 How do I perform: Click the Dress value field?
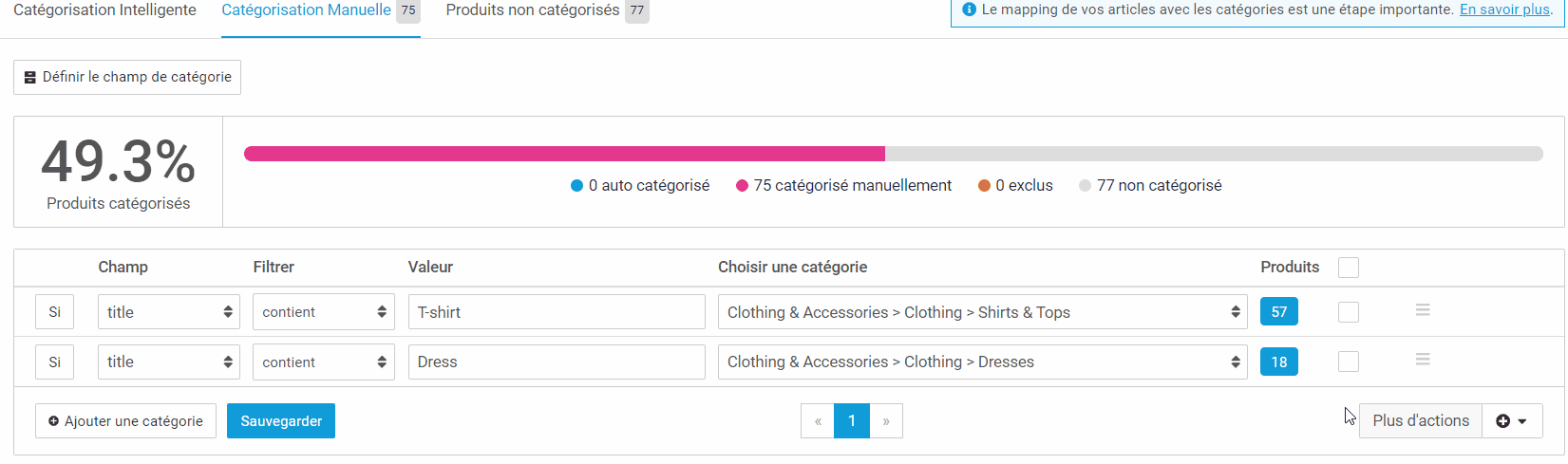pyautogui.click(x=557, y=362)
